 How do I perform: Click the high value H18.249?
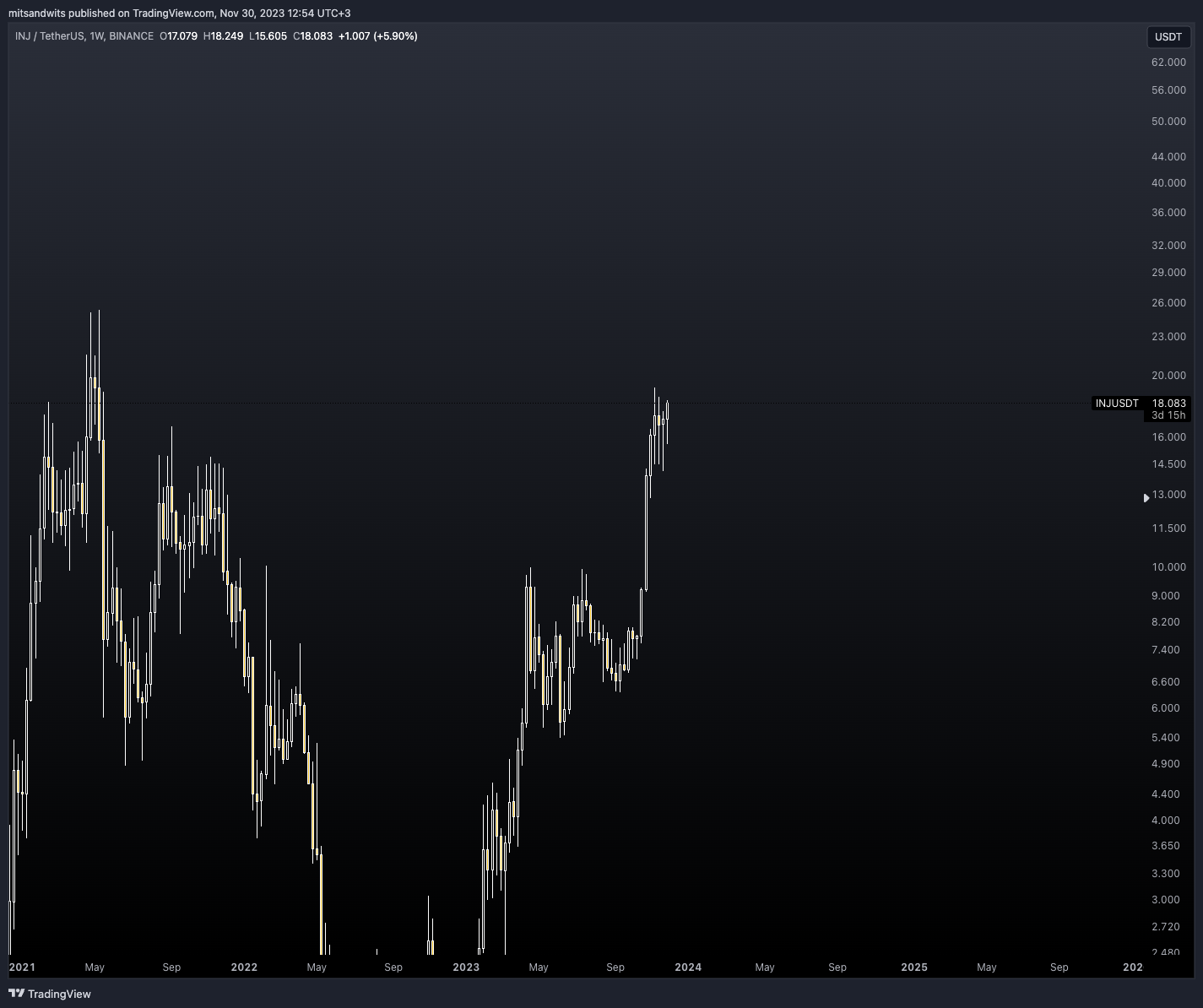(x=223, y=36)
